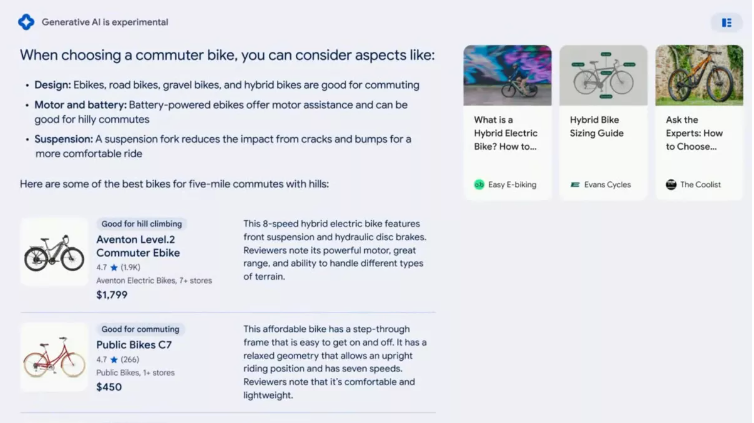This screenshot has height=423, width=754.
Task: Click the "Ask the Experts" article headline
Action: pyautogui.click(x=694, y=133)
